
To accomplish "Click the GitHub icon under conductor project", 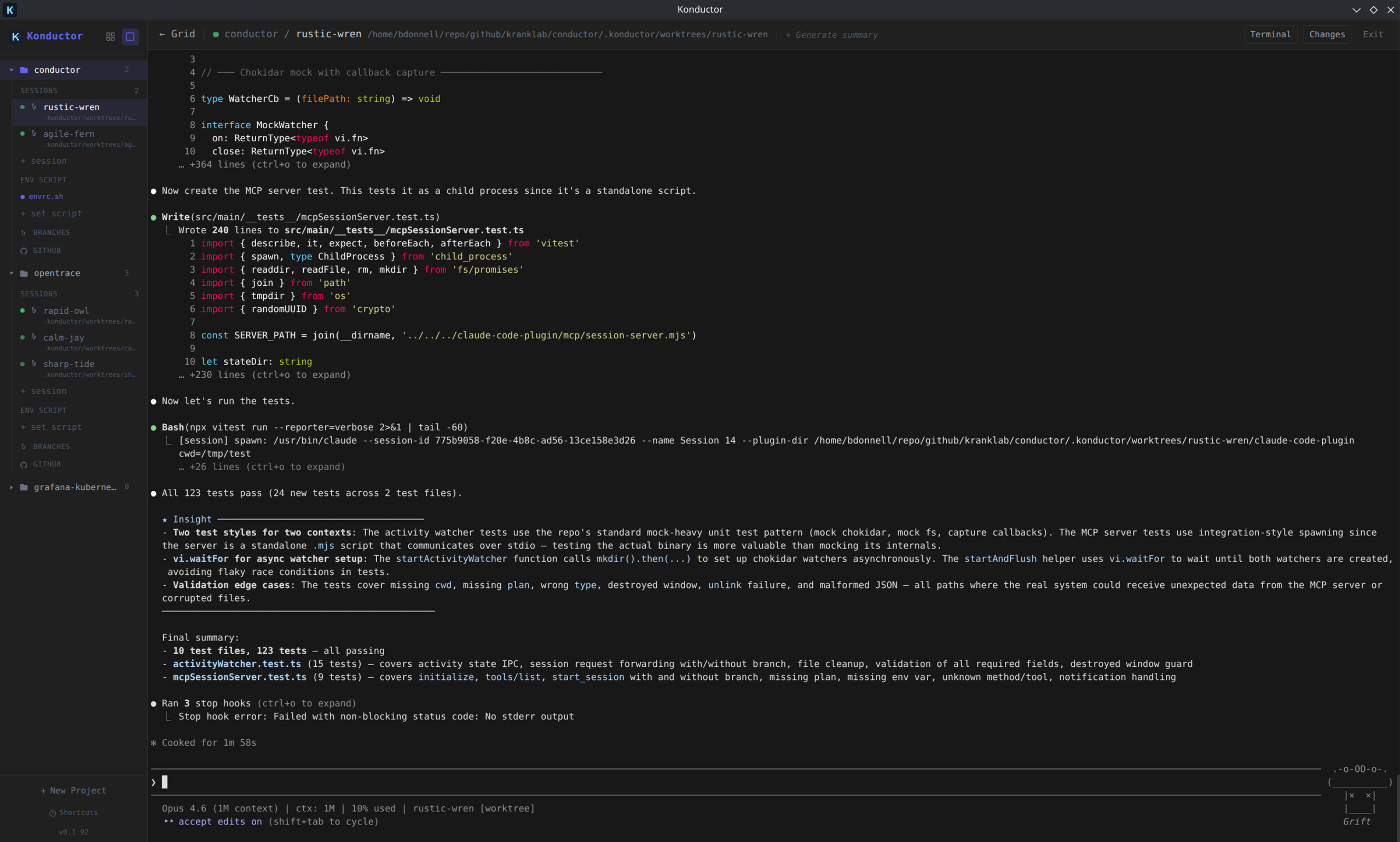I will coord(24,251).
